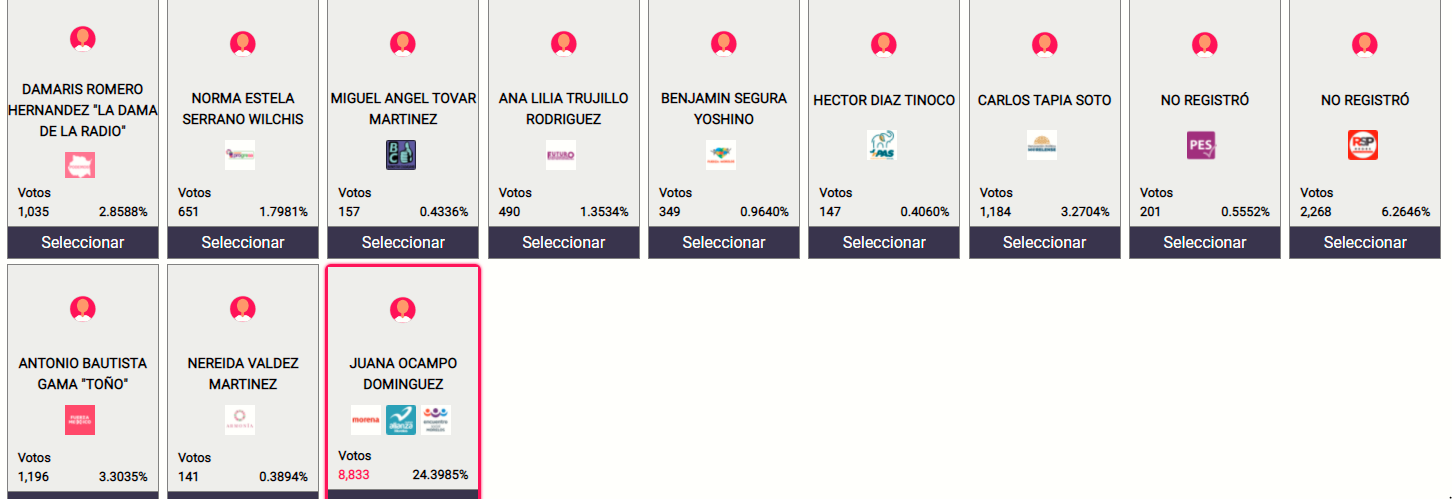Viewport: 1452px width, 499px height.
Task: Click the Encuentro logo on Juana Ocampo's card
Action: 436,420
